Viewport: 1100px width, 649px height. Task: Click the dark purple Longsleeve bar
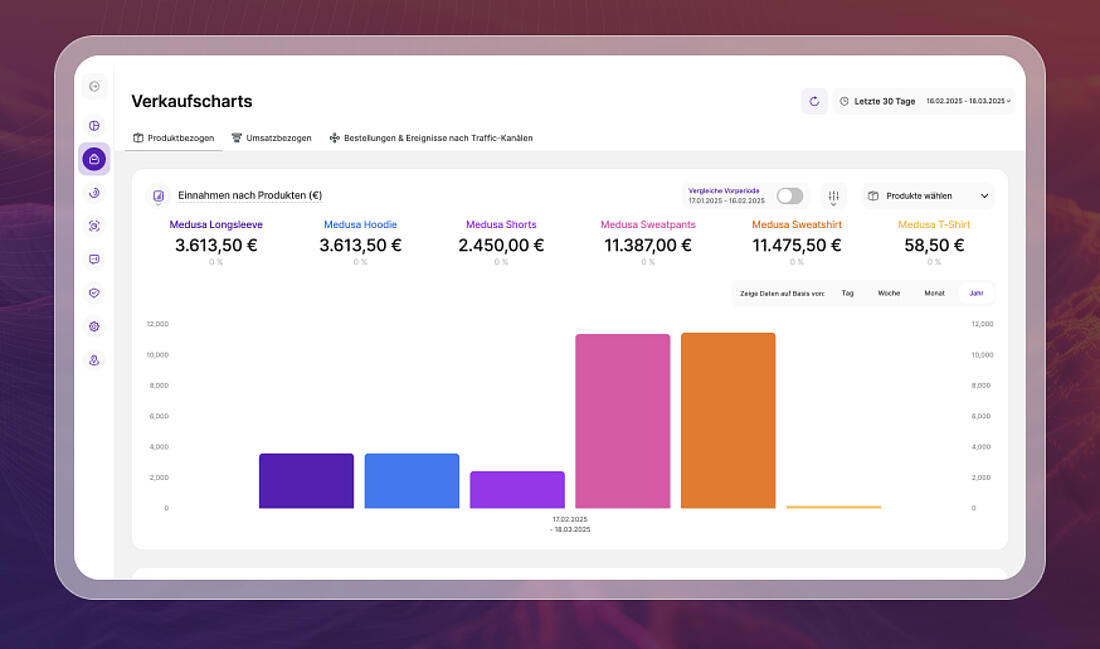point(307,481)
